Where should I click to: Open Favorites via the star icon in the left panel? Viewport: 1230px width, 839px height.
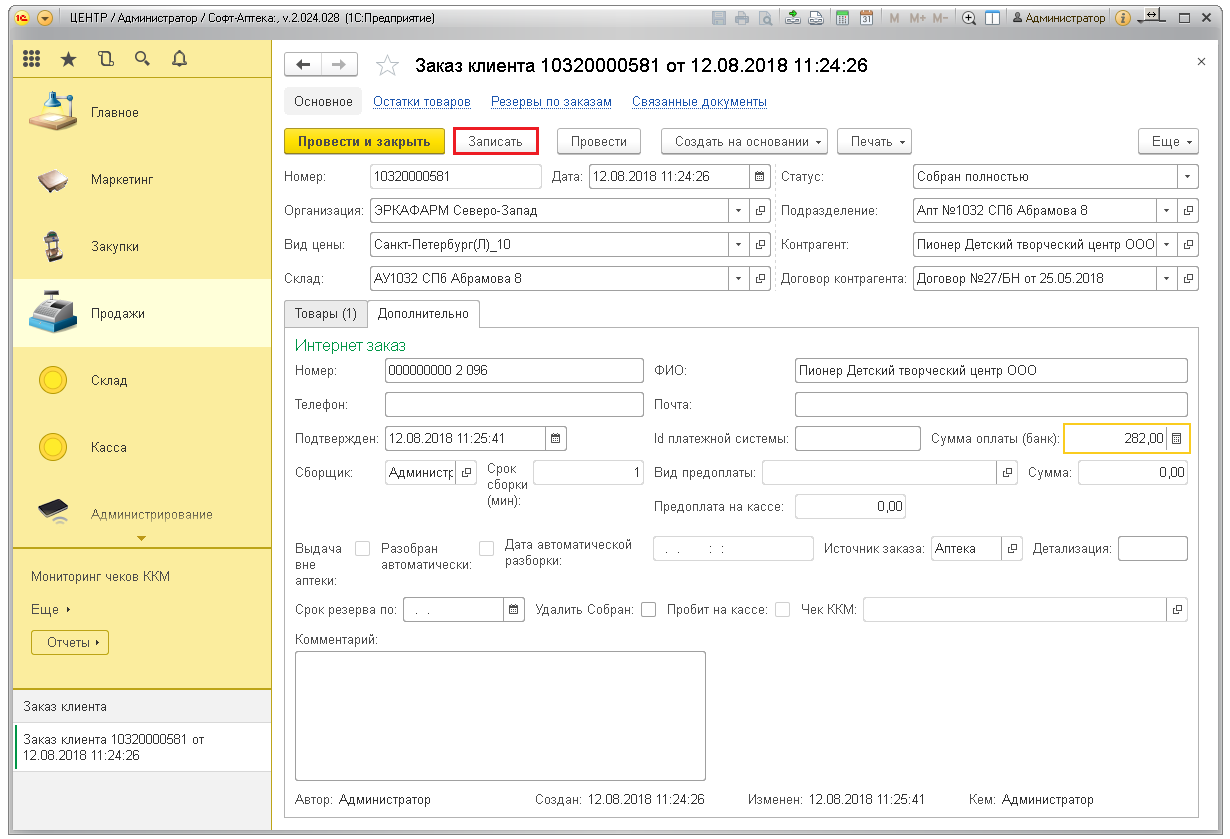point(68,59)
